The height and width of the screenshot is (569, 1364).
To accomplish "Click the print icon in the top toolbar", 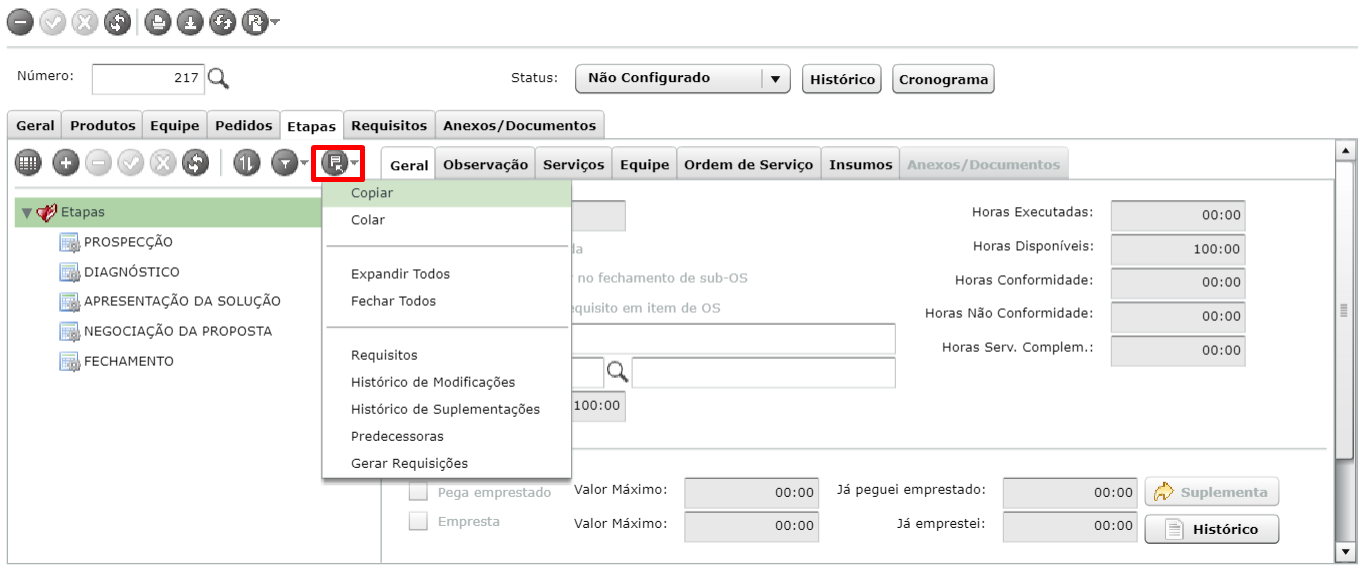I will pos(157,22).
